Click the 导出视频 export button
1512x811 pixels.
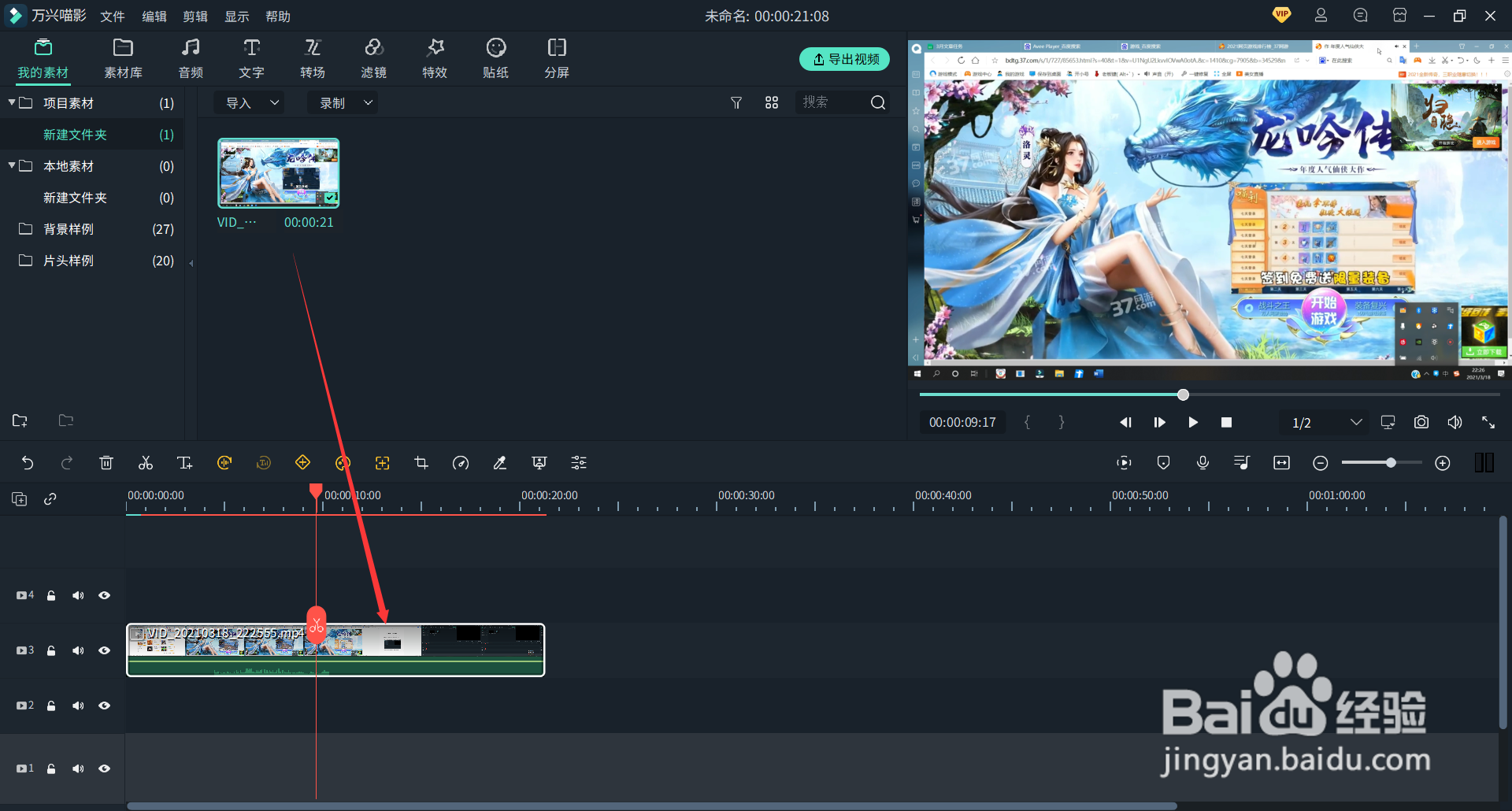(844, 59)
